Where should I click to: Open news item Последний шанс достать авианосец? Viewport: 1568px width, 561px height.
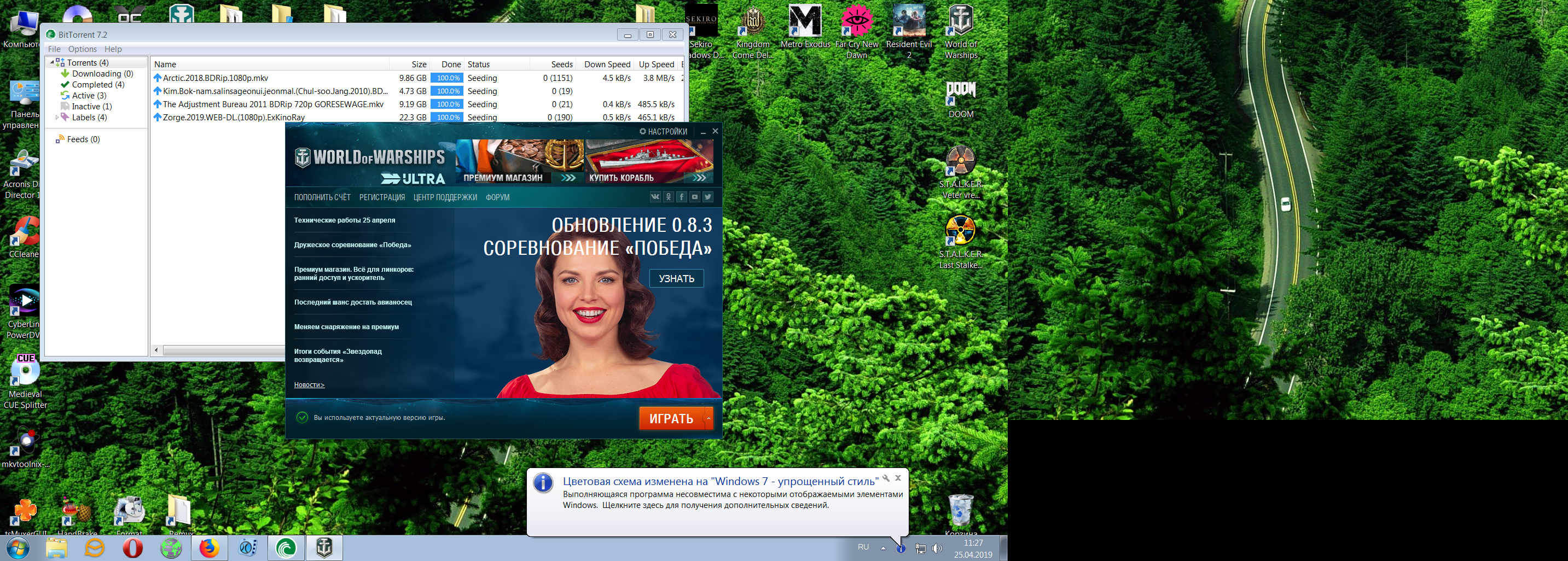[353, 302]
